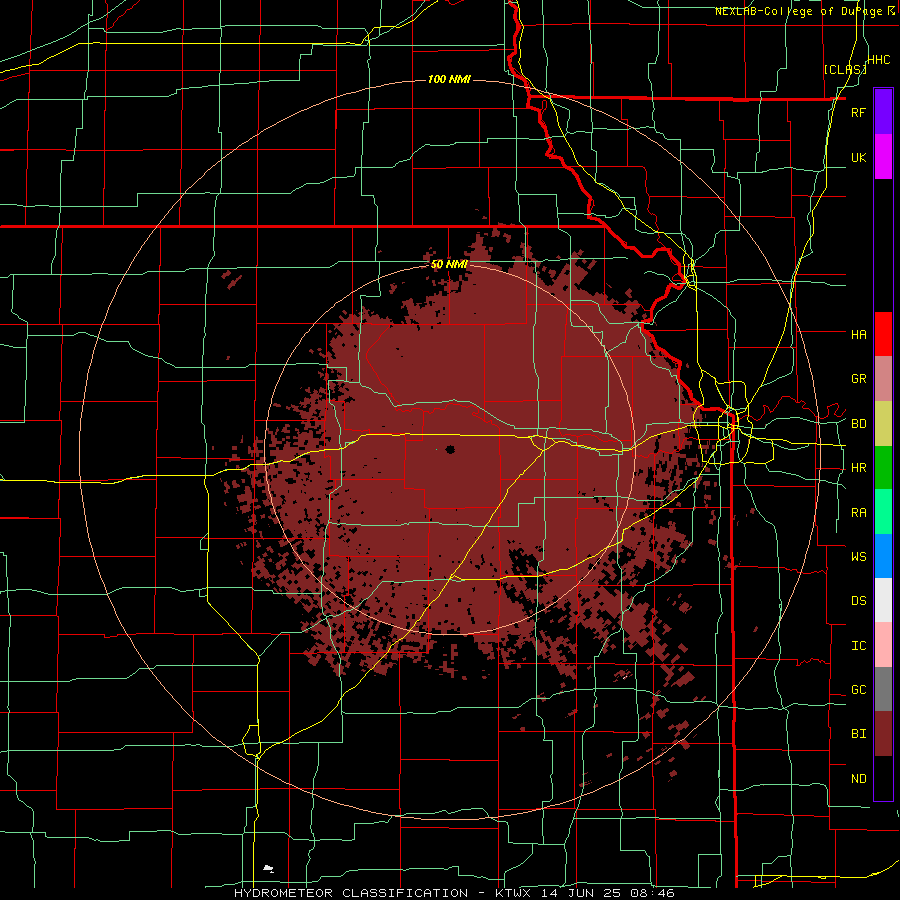The height and width of the screenshot is (900, 900).
Task: Click the purple RF color swatch in legend
Action: pos(883,112)
